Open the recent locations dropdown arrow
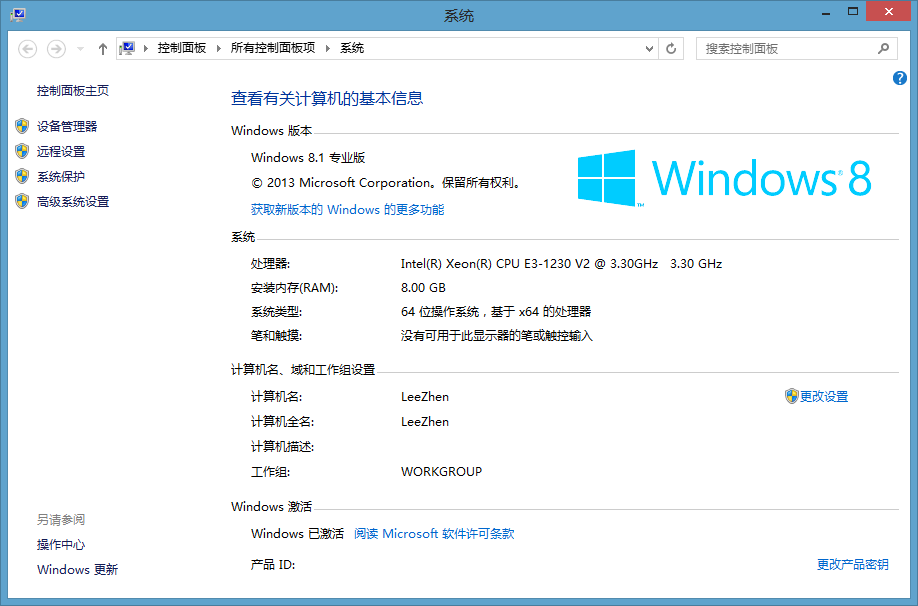 pos(80,49)
